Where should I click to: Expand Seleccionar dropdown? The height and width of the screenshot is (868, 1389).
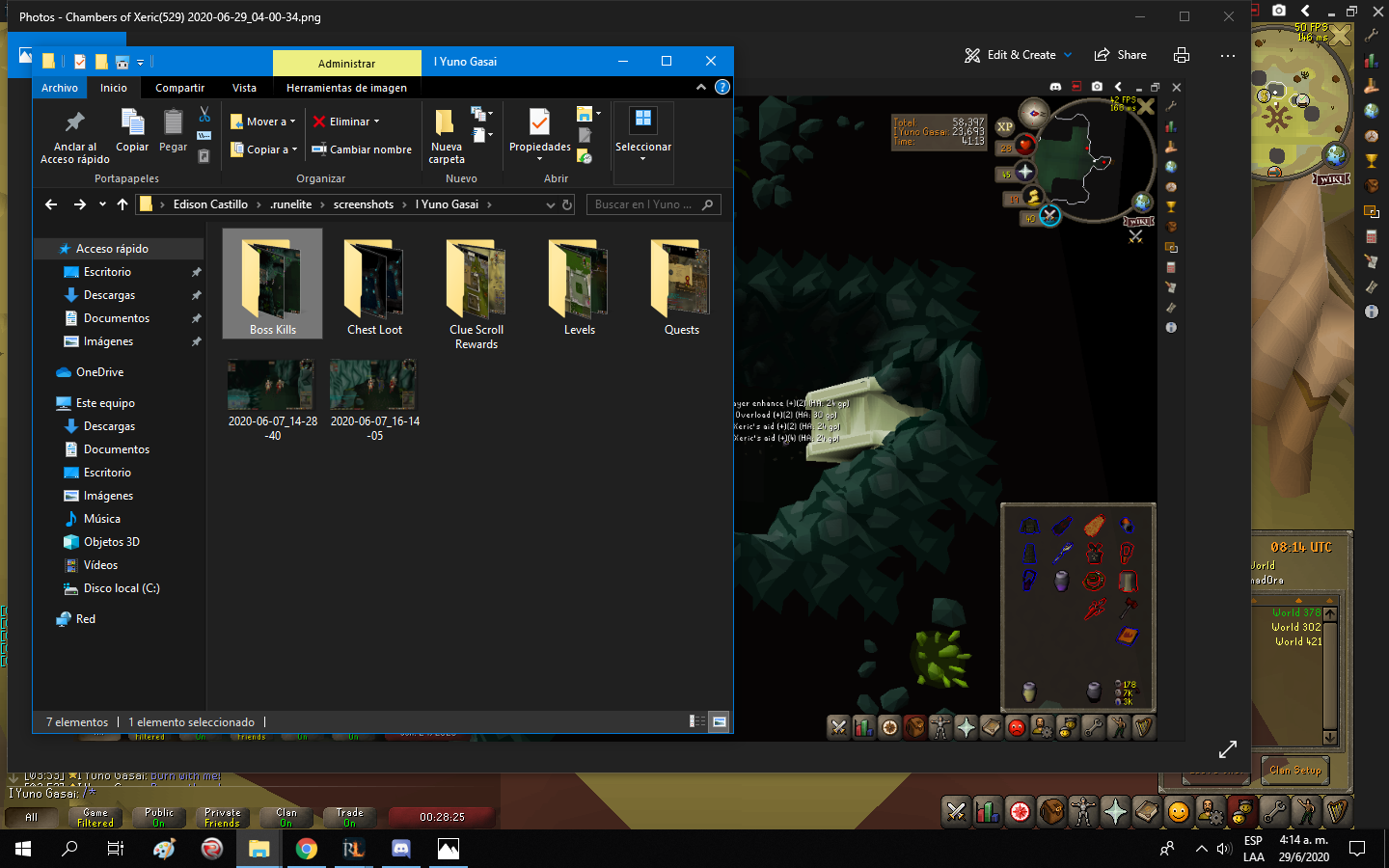point(642,158)
